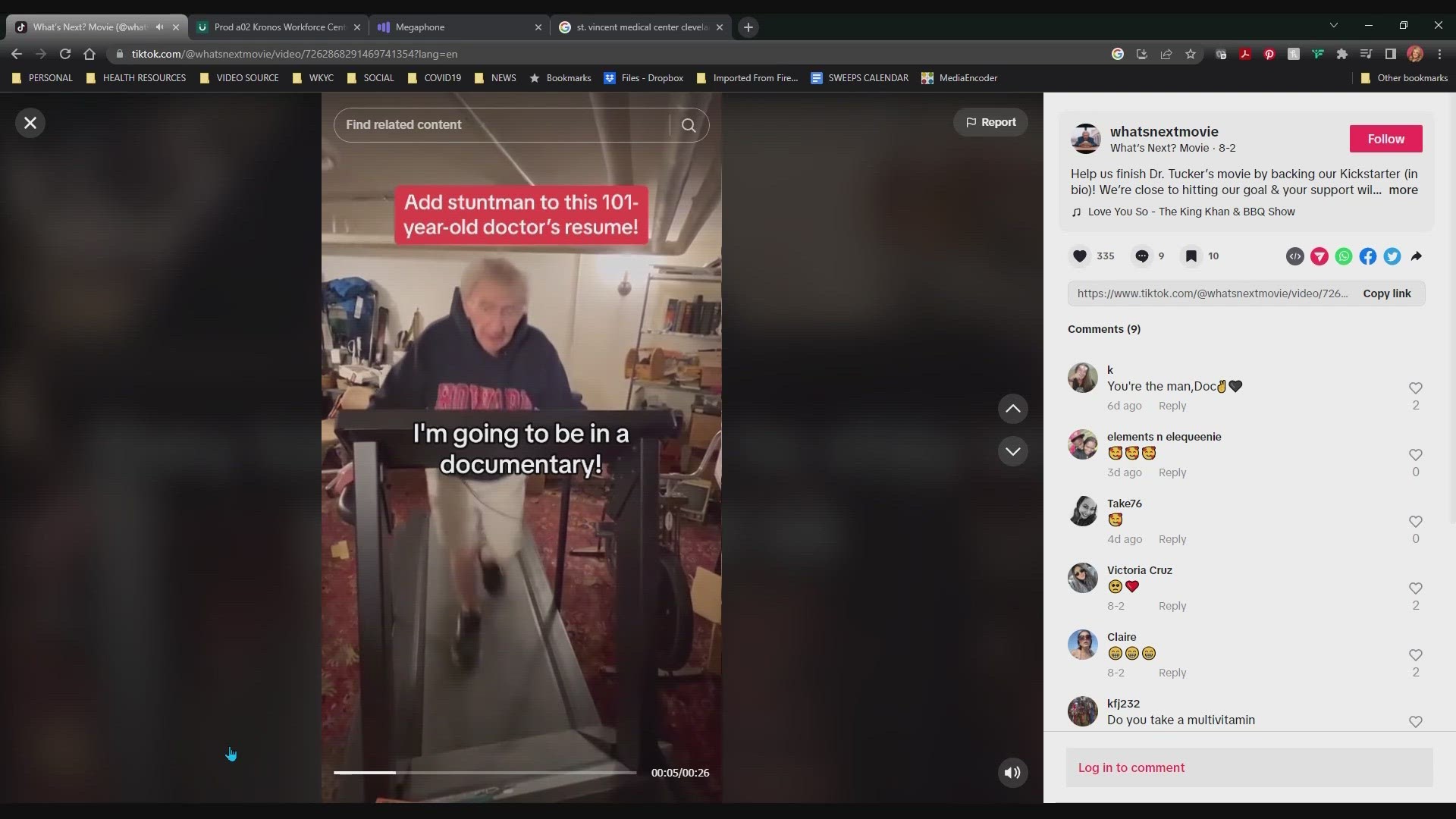Click the search icon in Find related content

[x=688, y=124]
